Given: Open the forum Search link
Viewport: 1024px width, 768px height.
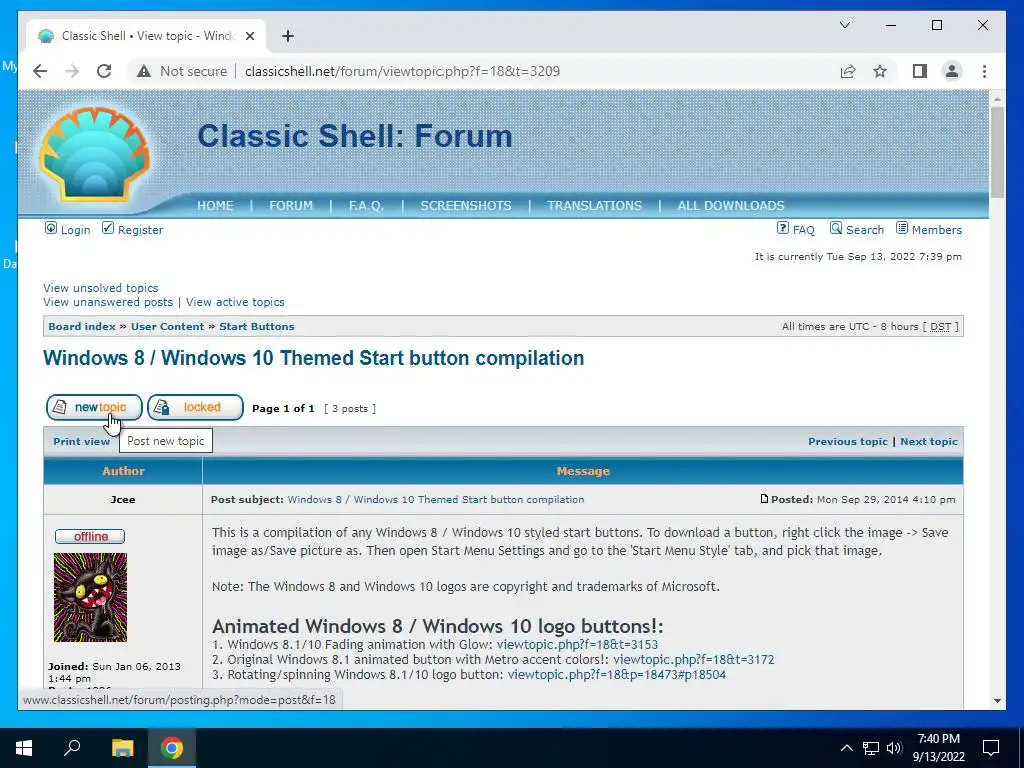Looking at the screenshot, I should pyautogui.click(x=856, y=229).
